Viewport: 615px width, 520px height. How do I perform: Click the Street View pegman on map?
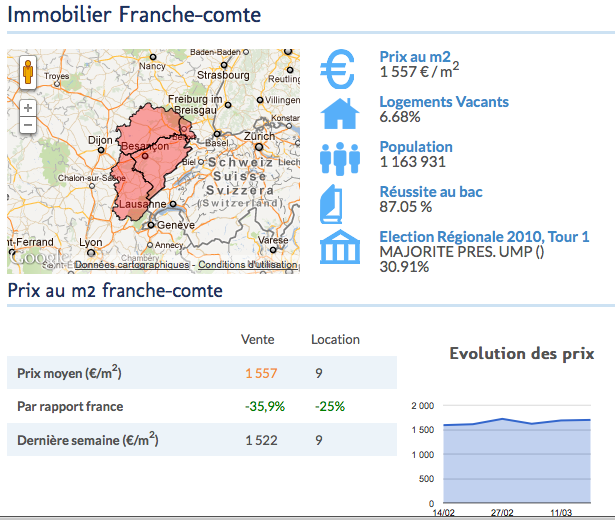click(x=27, y=73)
